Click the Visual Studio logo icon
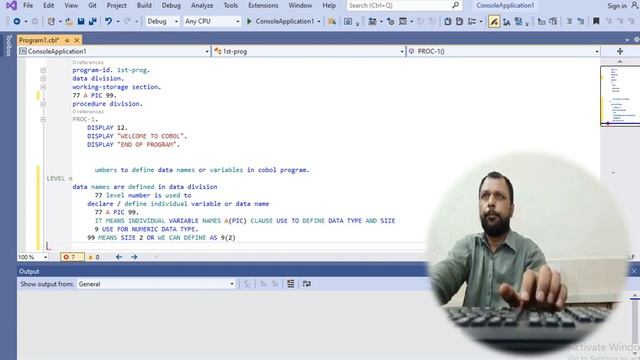The image size is (640, 360). [x=11, y=6]
